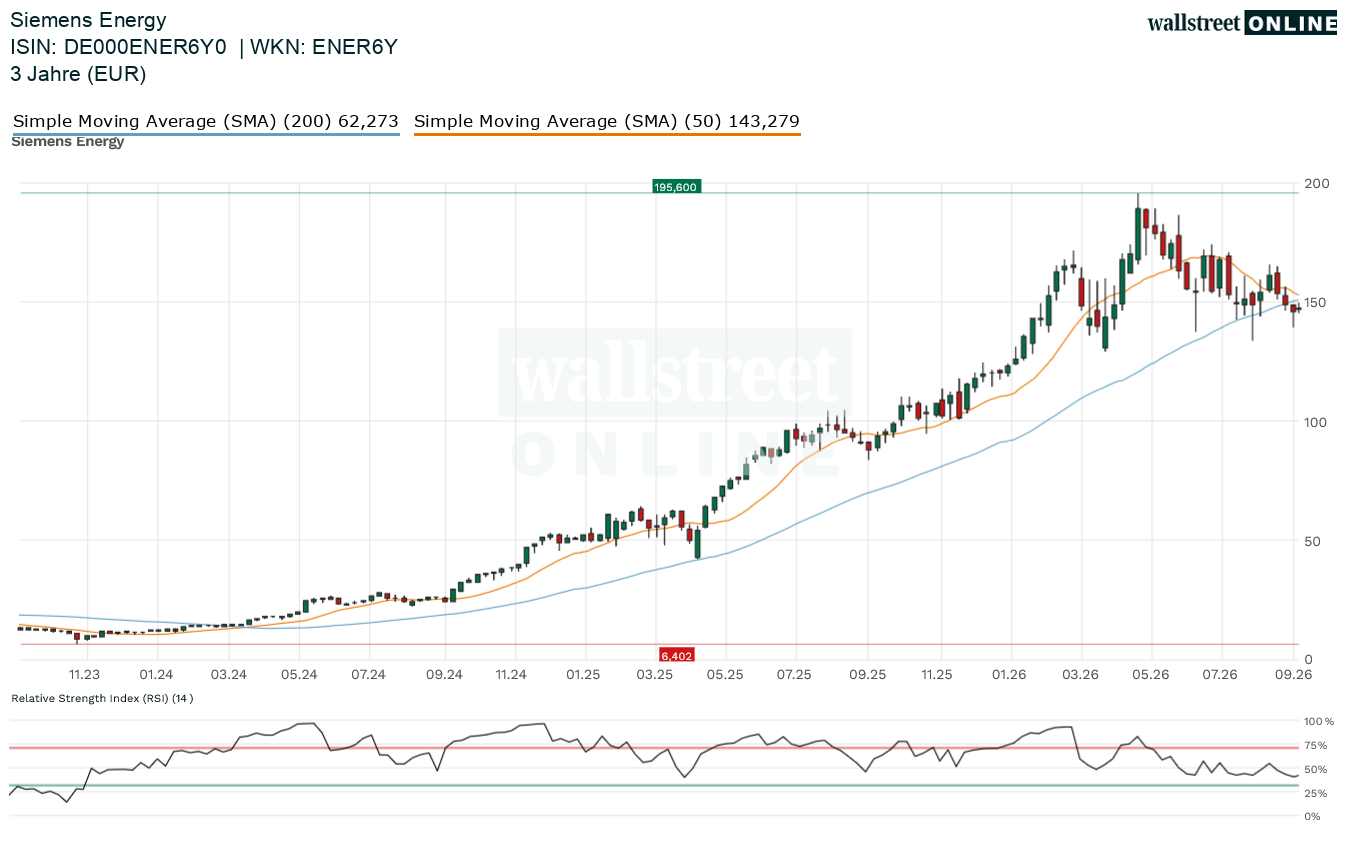Screen dimensions: 1349x843
Task: Select the 'Relative Strength Index (RSI) (14 )' label
Action: [x=102, y=698]
